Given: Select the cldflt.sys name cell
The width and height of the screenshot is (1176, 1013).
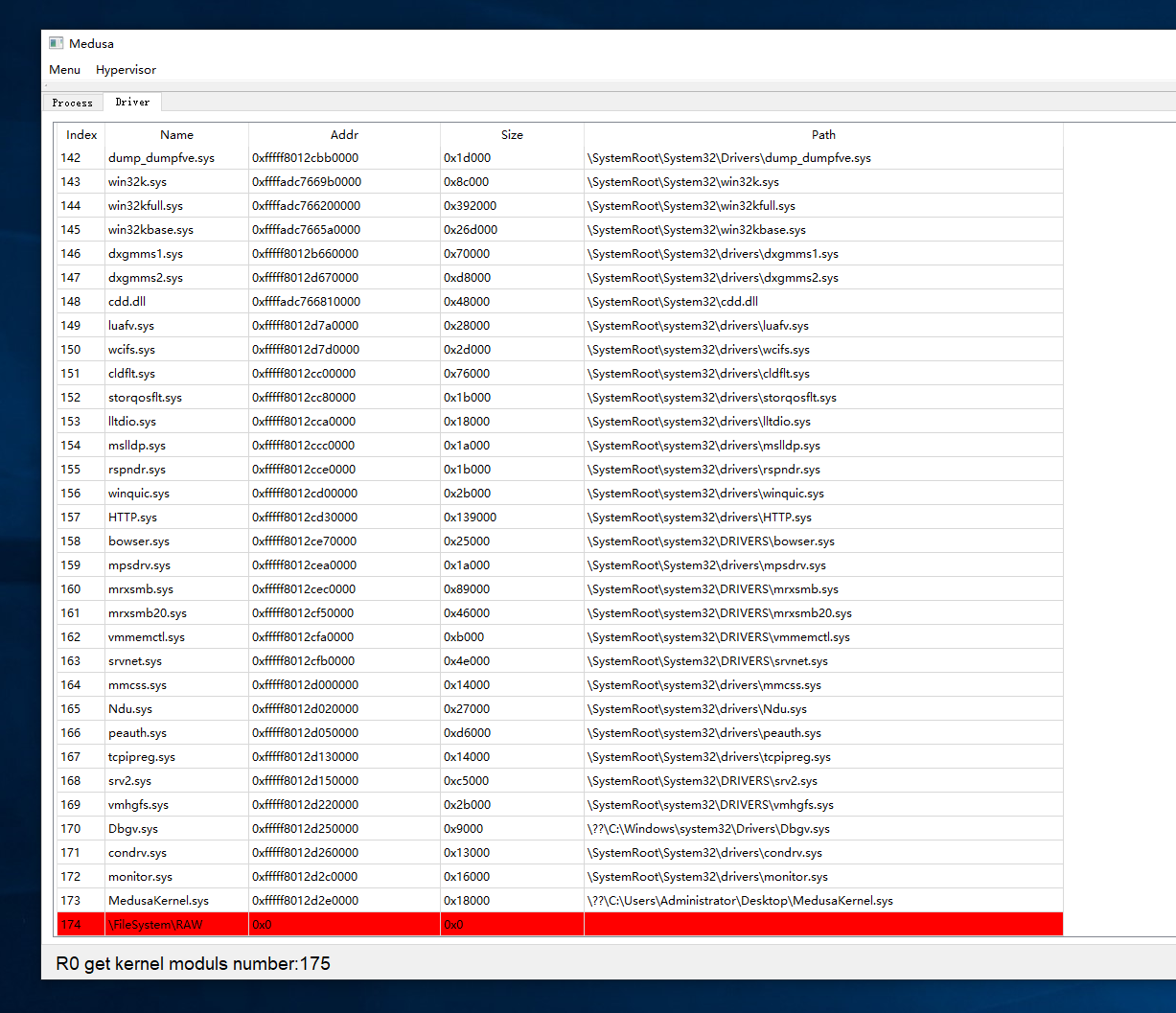Looking at the screenshot, I should coord(177,374).
